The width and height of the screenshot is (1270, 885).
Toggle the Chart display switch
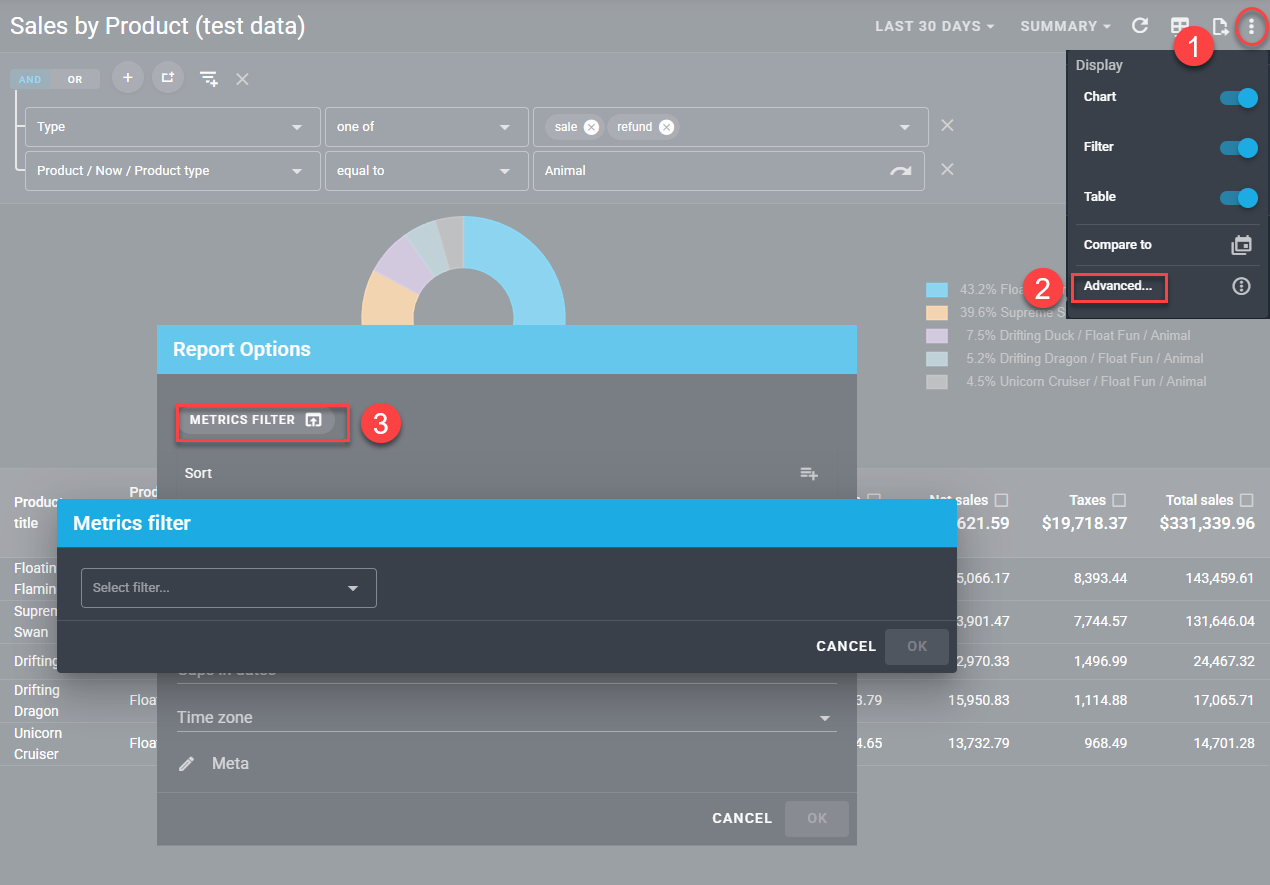(1238, 98)
